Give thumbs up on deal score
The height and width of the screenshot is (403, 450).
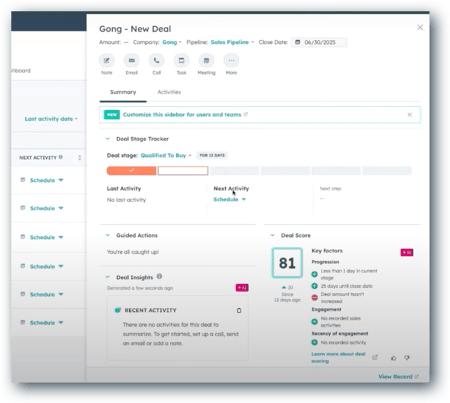pos(394,358)
